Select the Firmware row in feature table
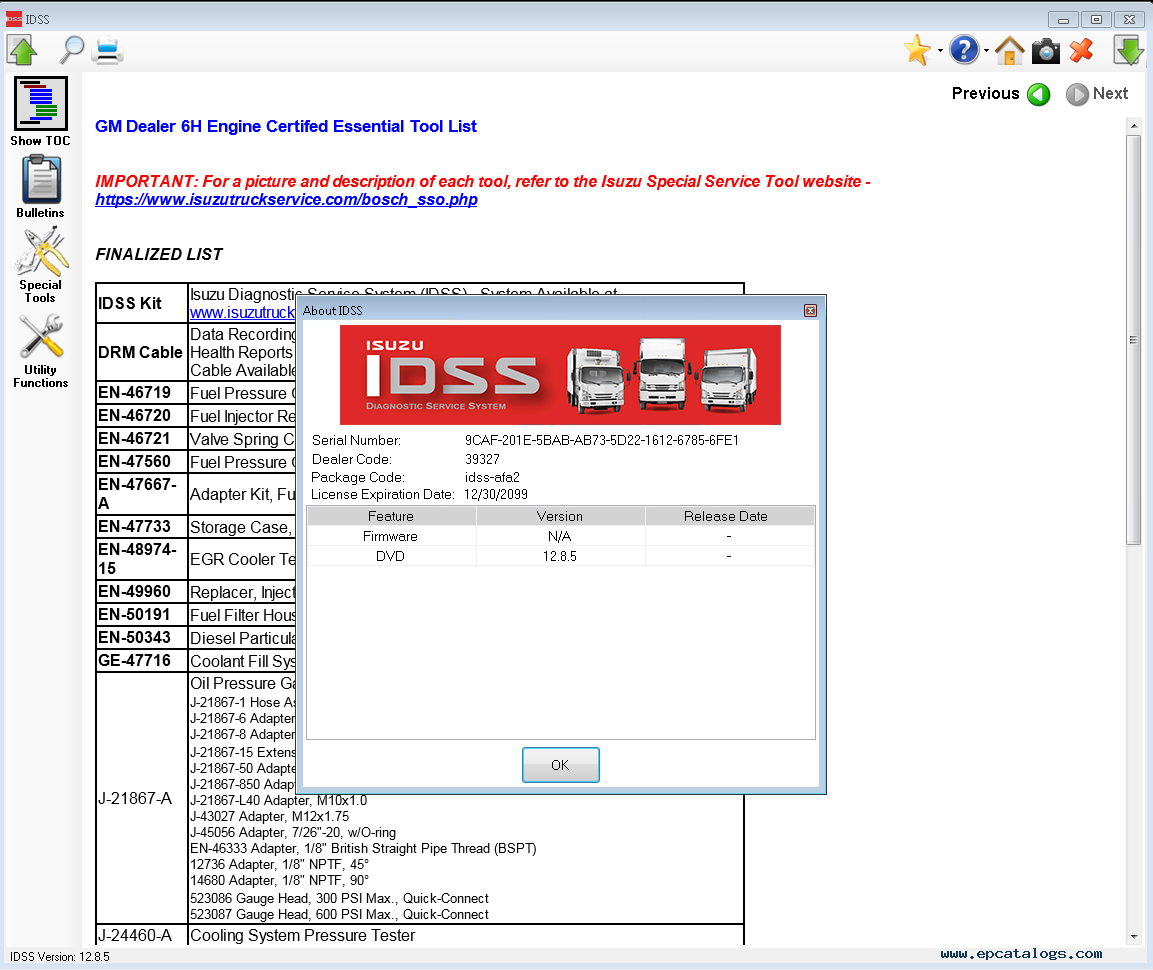The width and height of the screenshot is (1153, 970). pyautogui.click(x=560, y=536)
